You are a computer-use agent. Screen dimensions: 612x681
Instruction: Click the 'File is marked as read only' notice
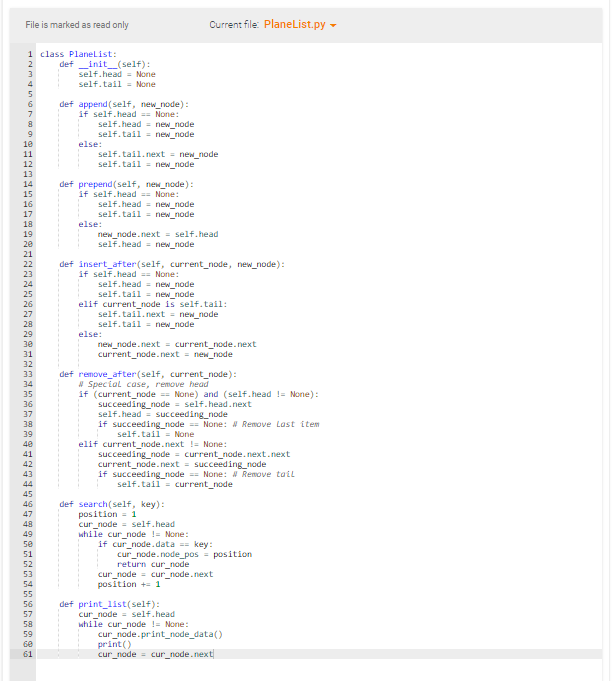(77, 25)
